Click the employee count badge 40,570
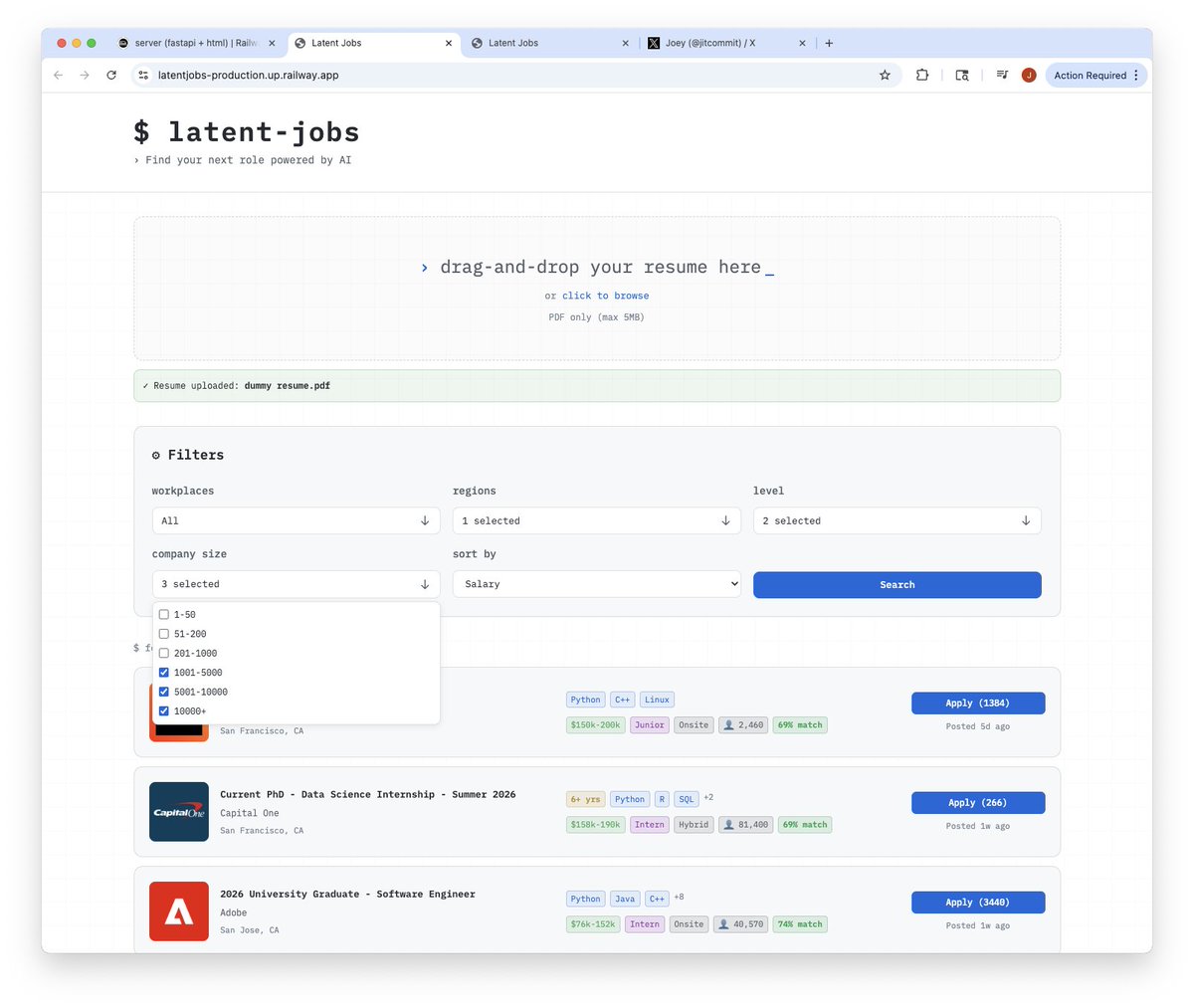Viewport: 1194px width, 1008px height. pos(740,924)
